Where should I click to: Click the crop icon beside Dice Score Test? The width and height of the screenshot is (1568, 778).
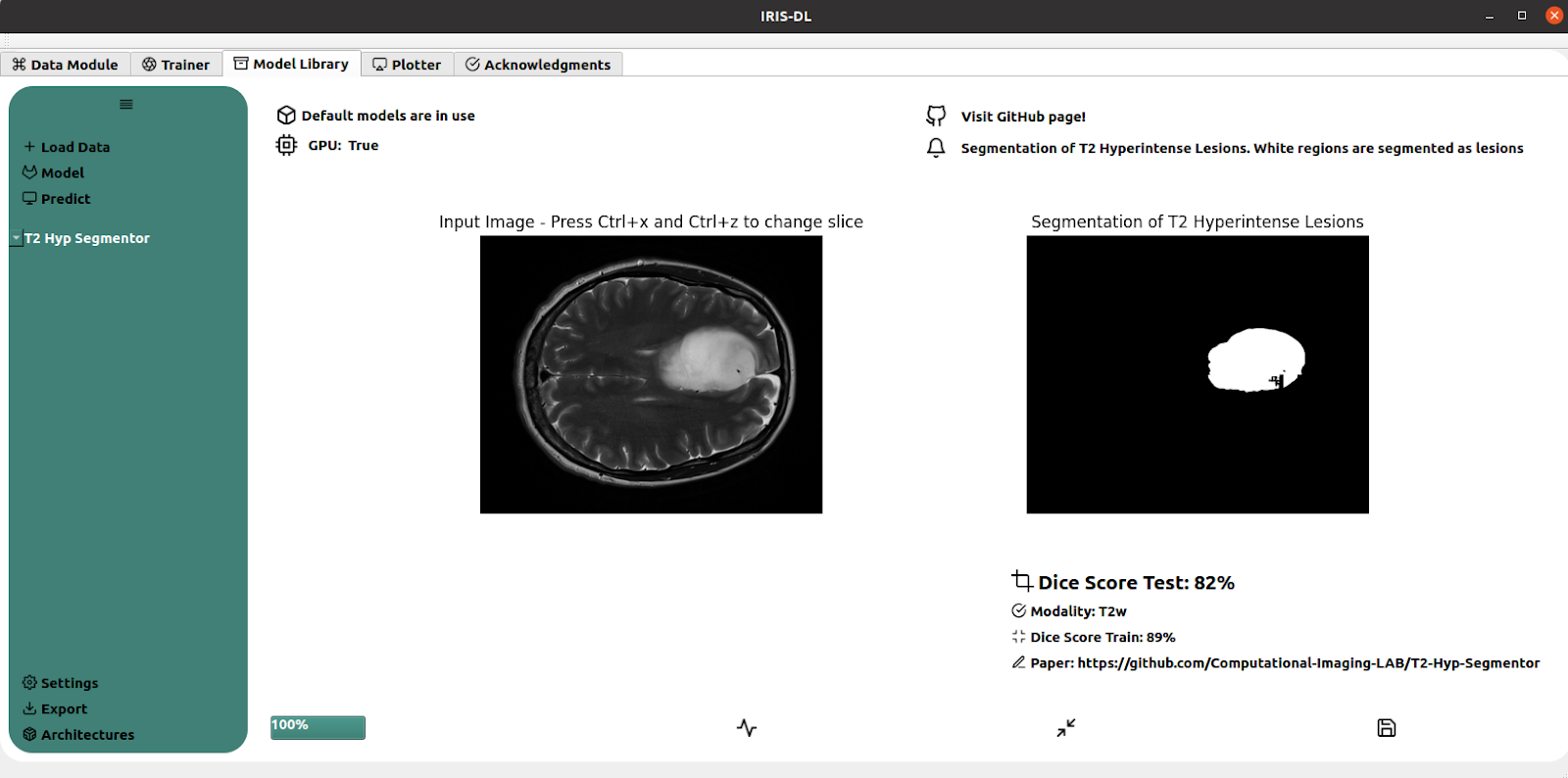[x=1022, y=581]
